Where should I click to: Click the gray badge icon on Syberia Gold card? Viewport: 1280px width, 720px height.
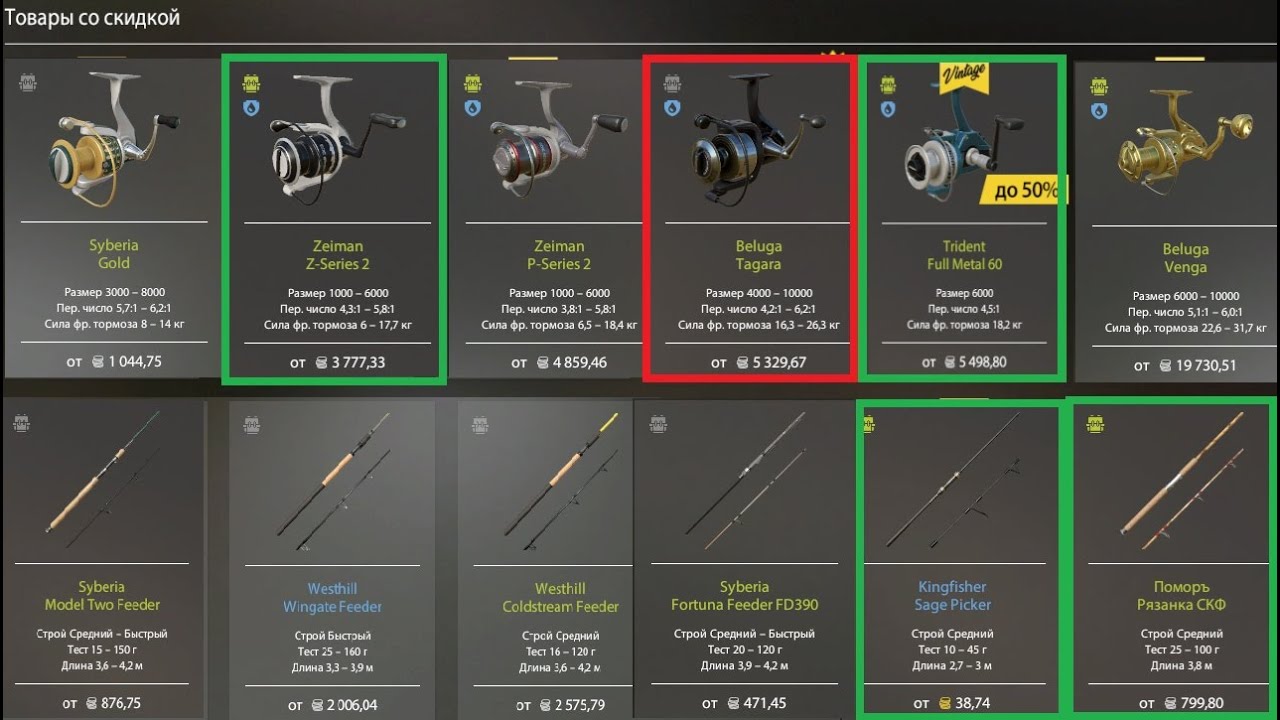(x=27, y=81)
